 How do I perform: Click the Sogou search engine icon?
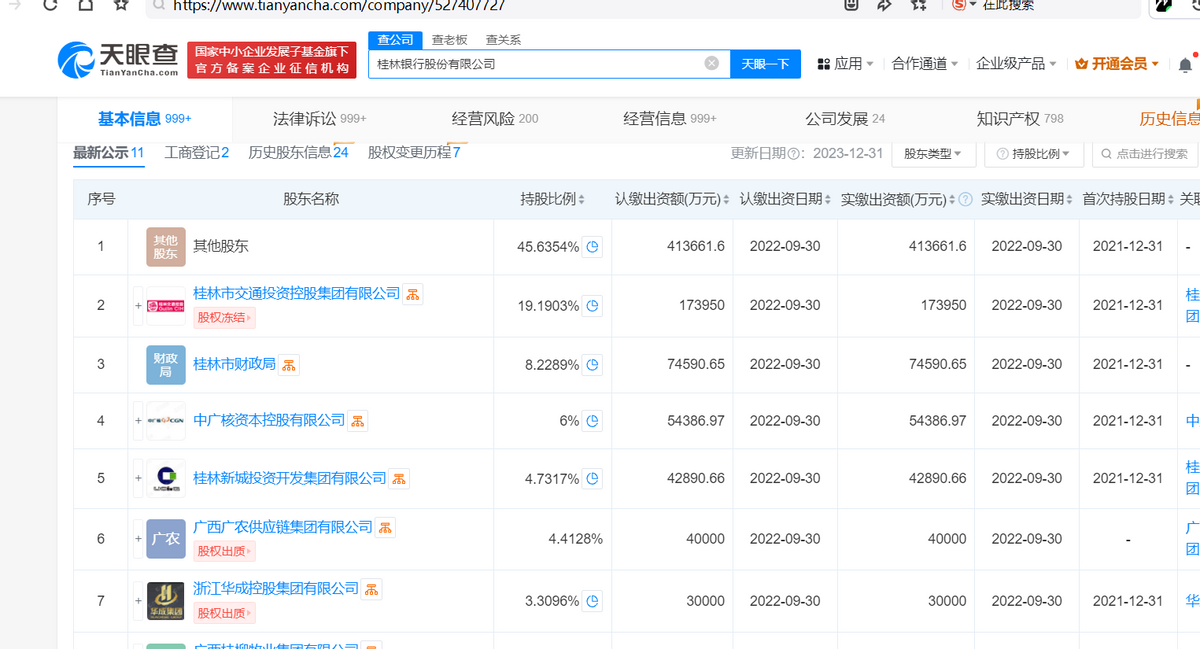pyautogui.click(x=958, y=5)
